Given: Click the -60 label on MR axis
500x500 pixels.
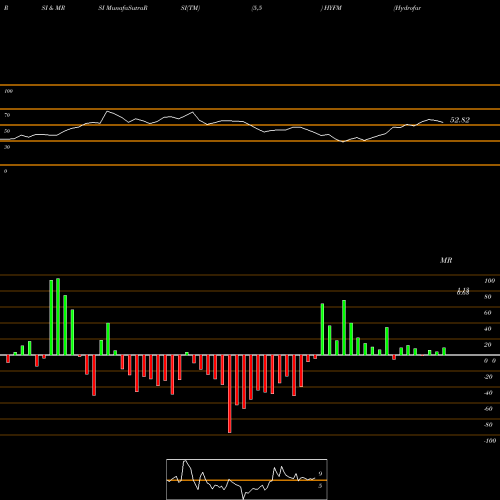Looking at the screenshot, I should (x=488, y=409).
